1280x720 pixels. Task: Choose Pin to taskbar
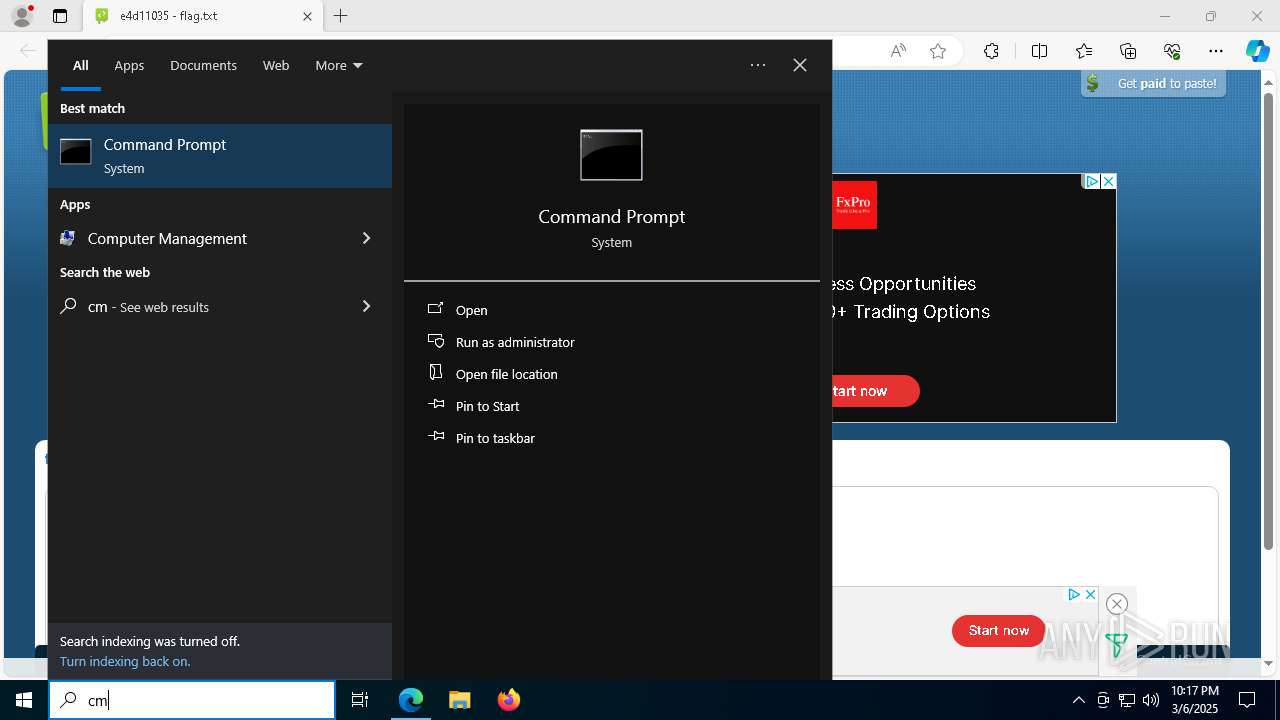(x=495, y=438)
